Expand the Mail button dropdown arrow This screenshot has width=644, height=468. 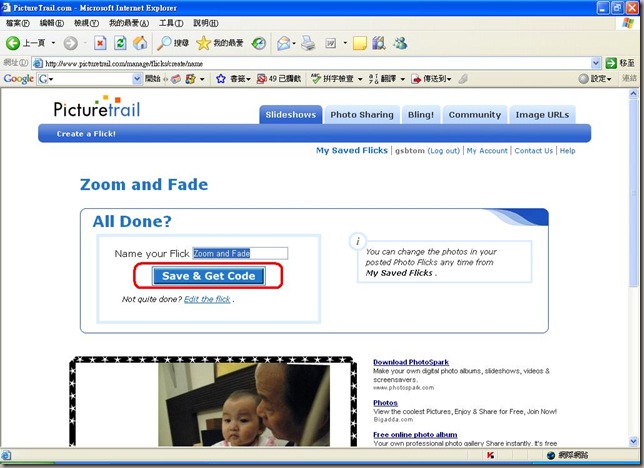(294, 43)
